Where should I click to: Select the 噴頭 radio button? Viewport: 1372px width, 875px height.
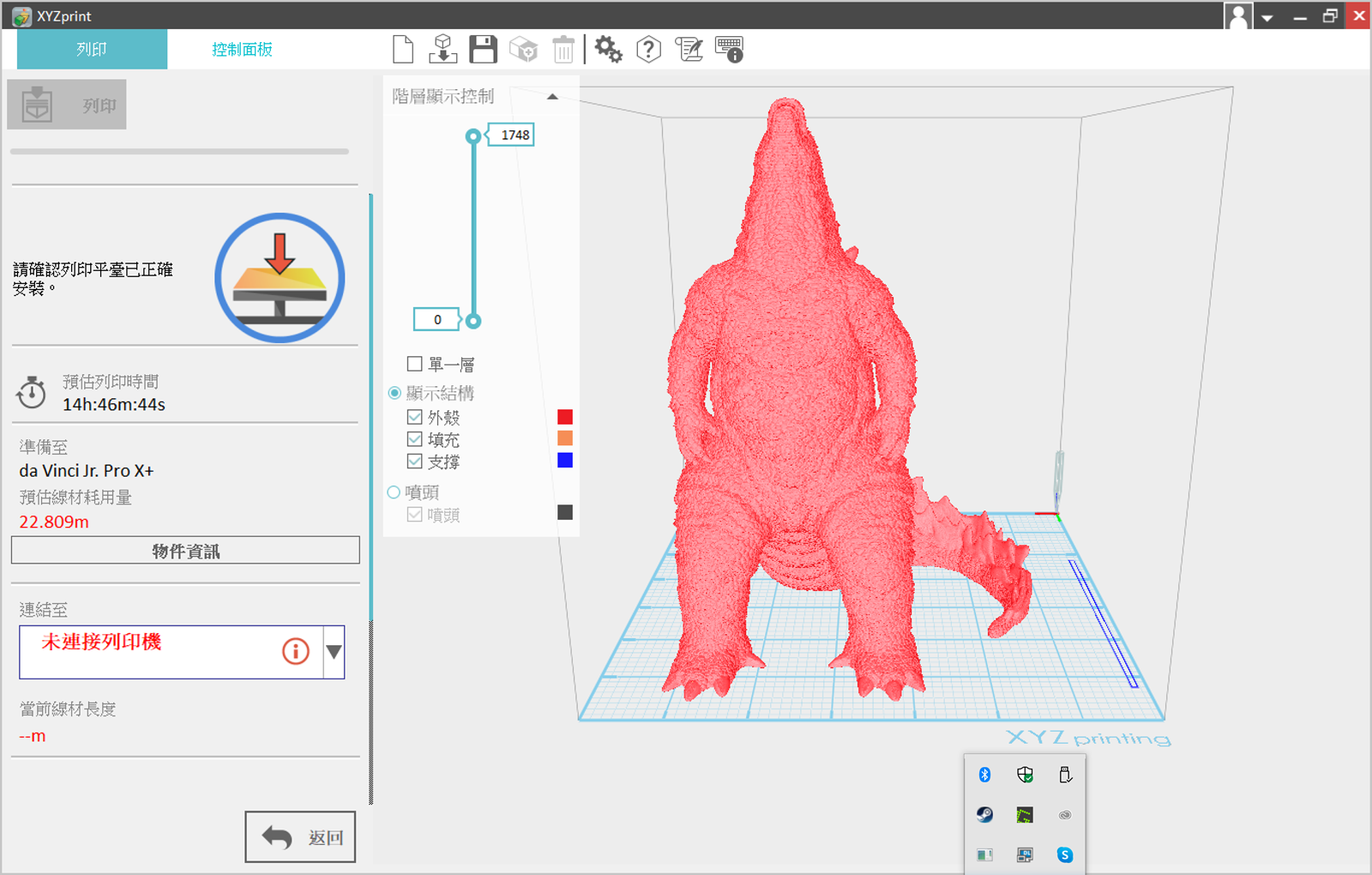(394, 492)
